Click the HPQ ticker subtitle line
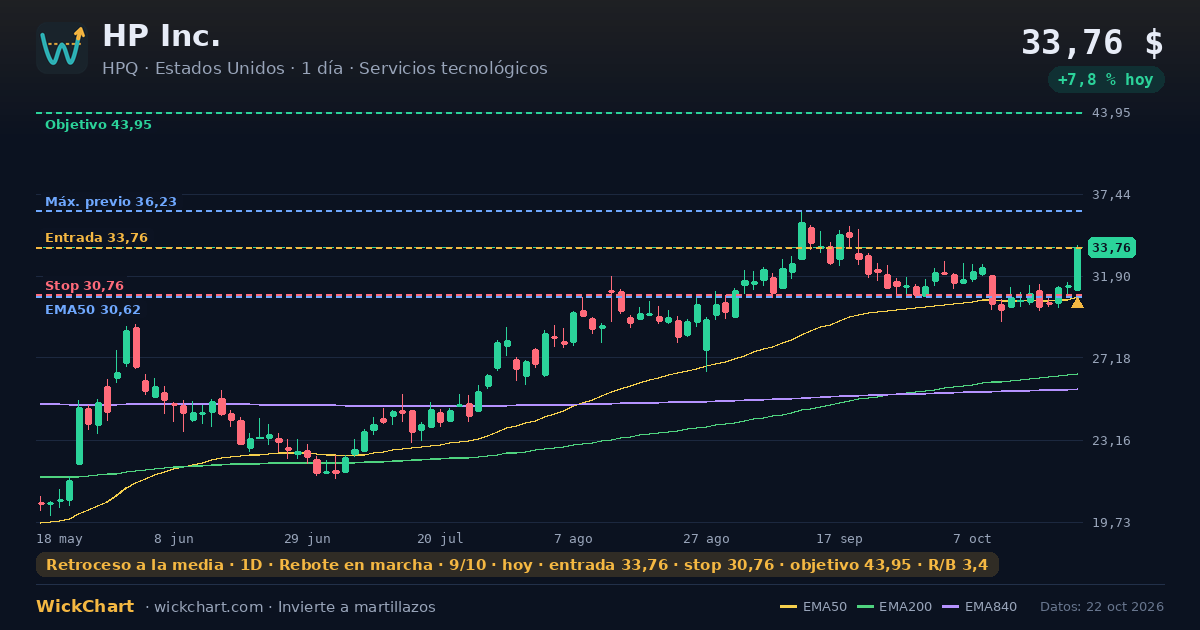 pyautogui.click(x=325, y=69)
